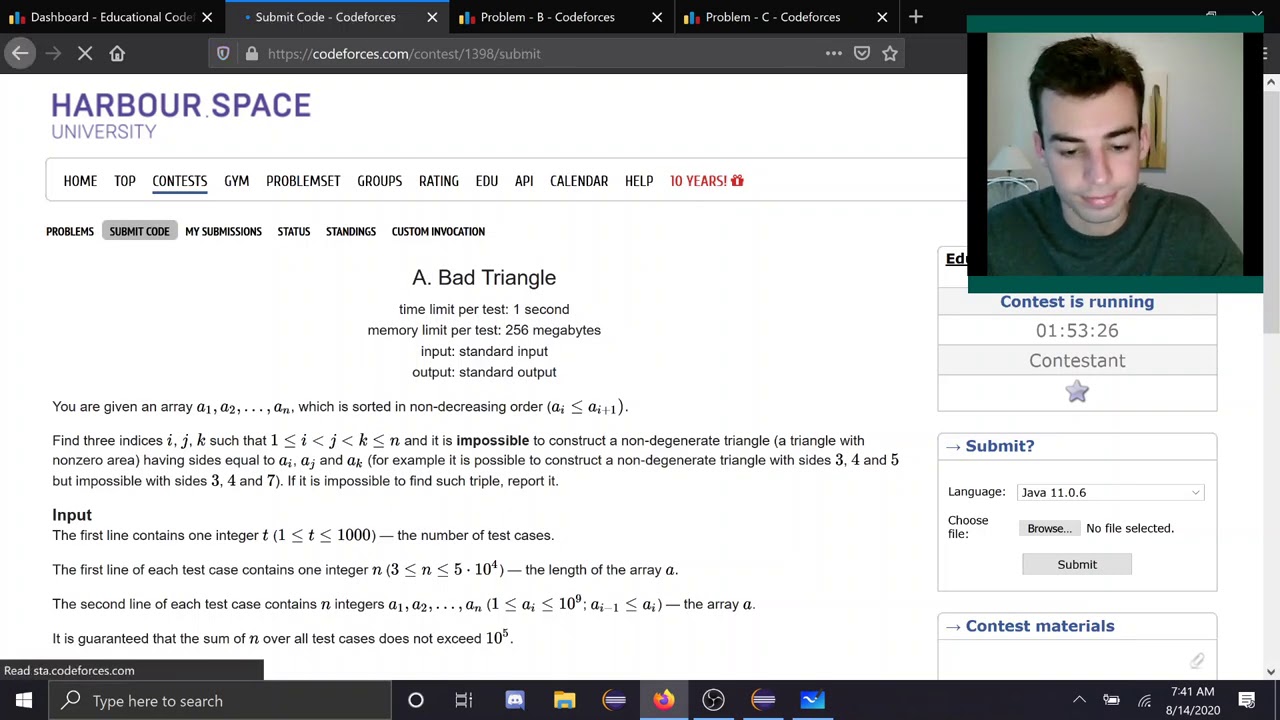This screenshot has width=1280, height=720.
Task: Open OBS Studio from the taskbar
Action: (x=713, y=700)
